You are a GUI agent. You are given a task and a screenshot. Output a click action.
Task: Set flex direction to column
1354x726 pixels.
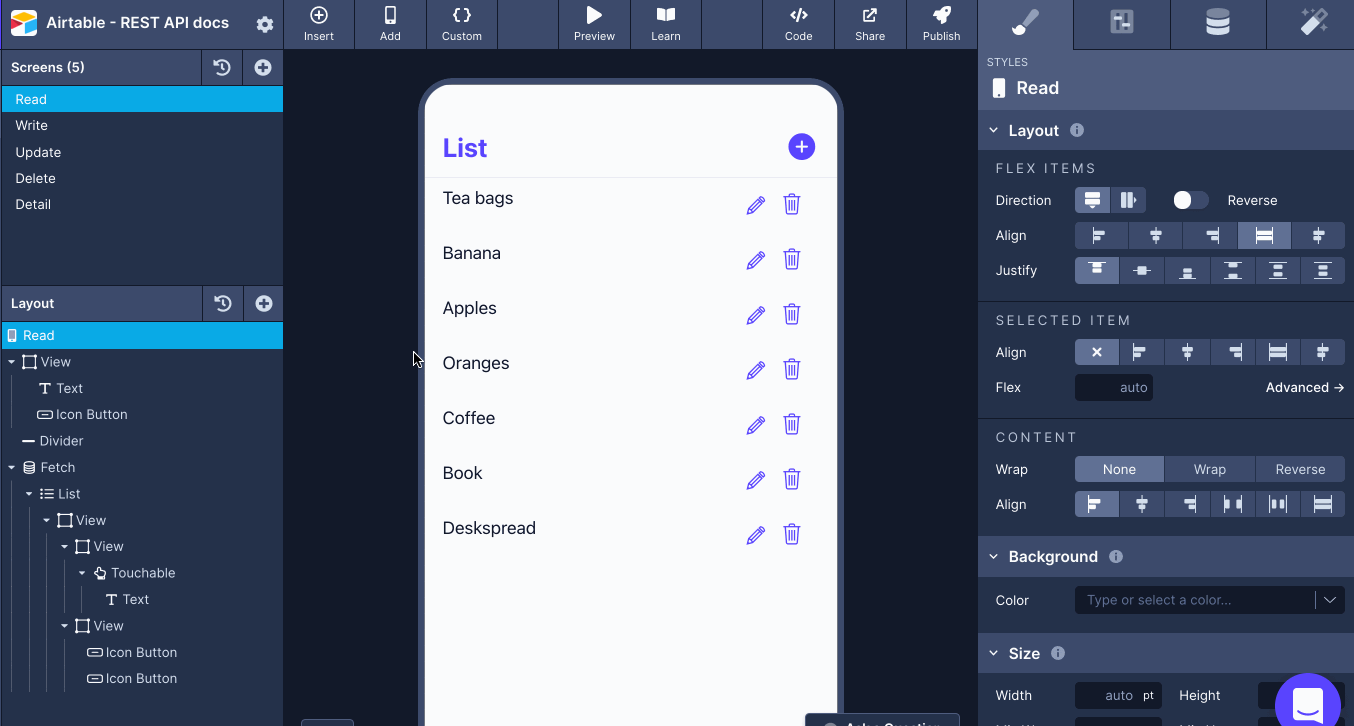pyautogui.click(x=1092, y=200)
